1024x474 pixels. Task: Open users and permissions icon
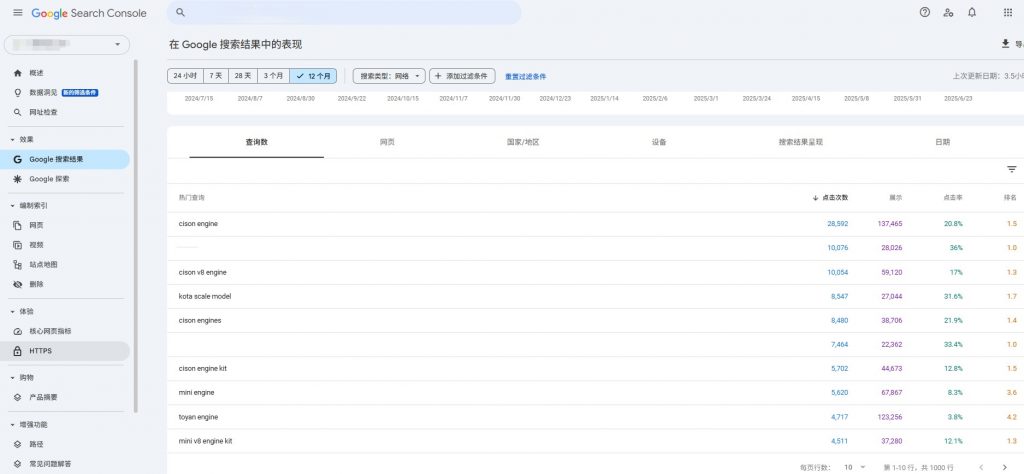pos(948,12)
